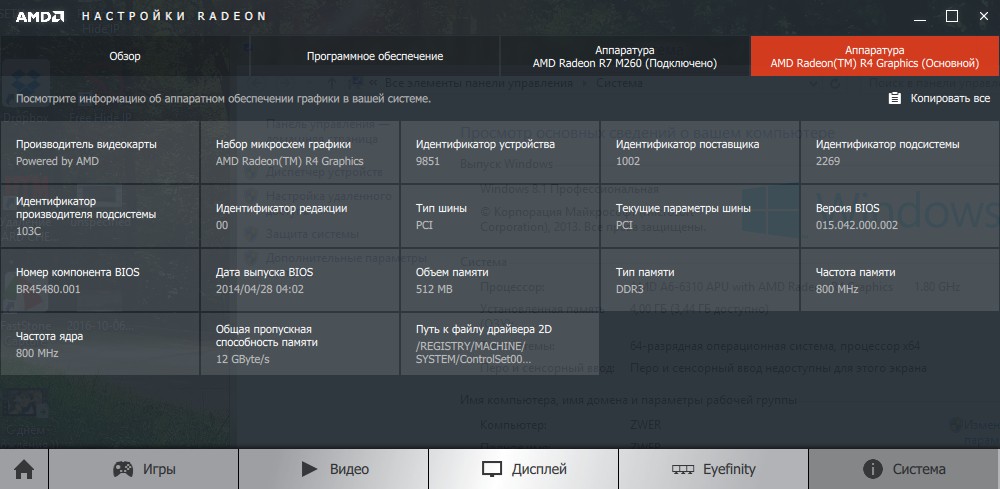Screen dimensions: 1000x489
Task: Select AMD Radeon R7 M260 hardware tab
Action: tap(624, 56)
